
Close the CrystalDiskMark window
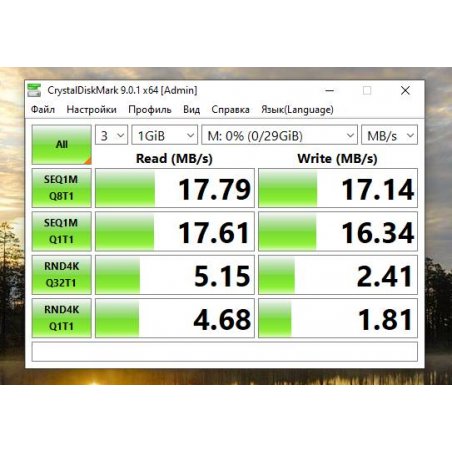(x=405, y=90)
